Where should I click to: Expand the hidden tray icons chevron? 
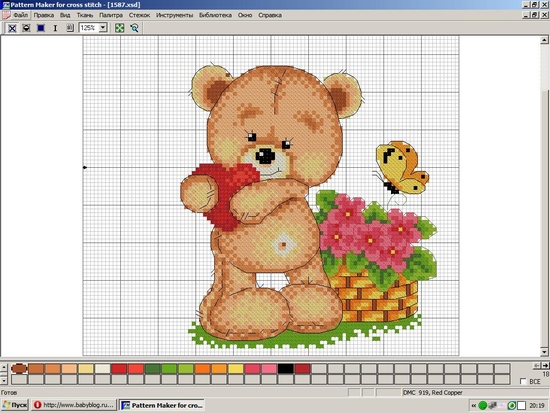[x=474, y=405]
